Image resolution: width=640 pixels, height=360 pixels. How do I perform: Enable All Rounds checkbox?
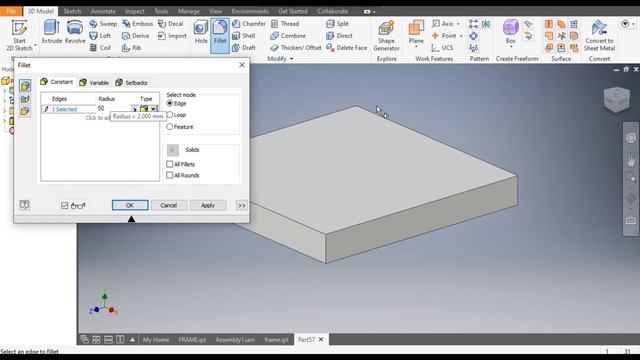(x=170, y=175)
